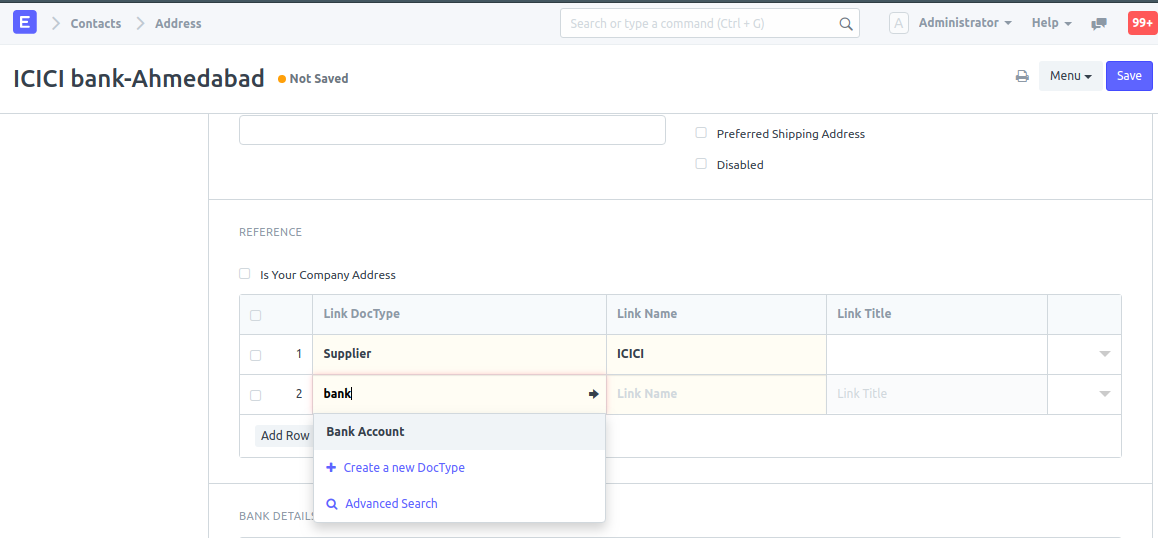Click the Not Saved status indicator
Viewport: 1158px width, 538px height.
(x=313, y=78)
